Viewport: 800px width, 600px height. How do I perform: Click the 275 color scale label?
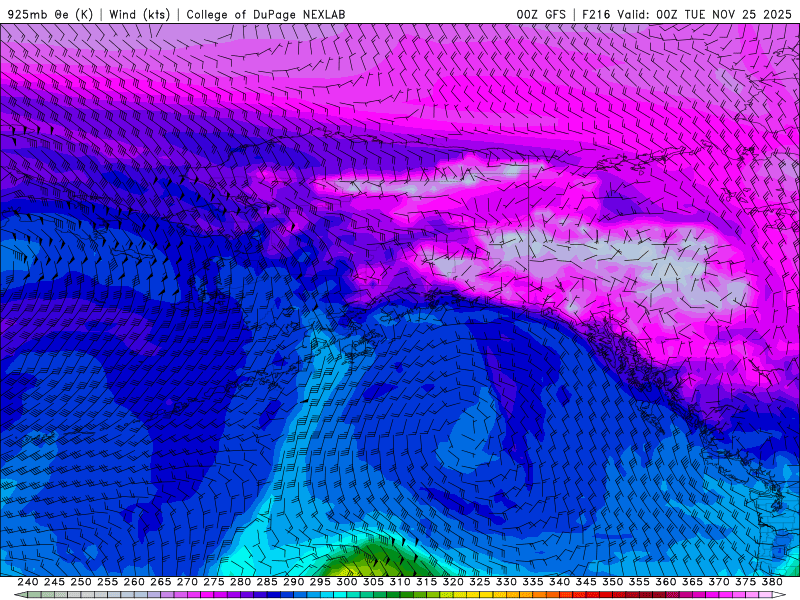point(213,582)
